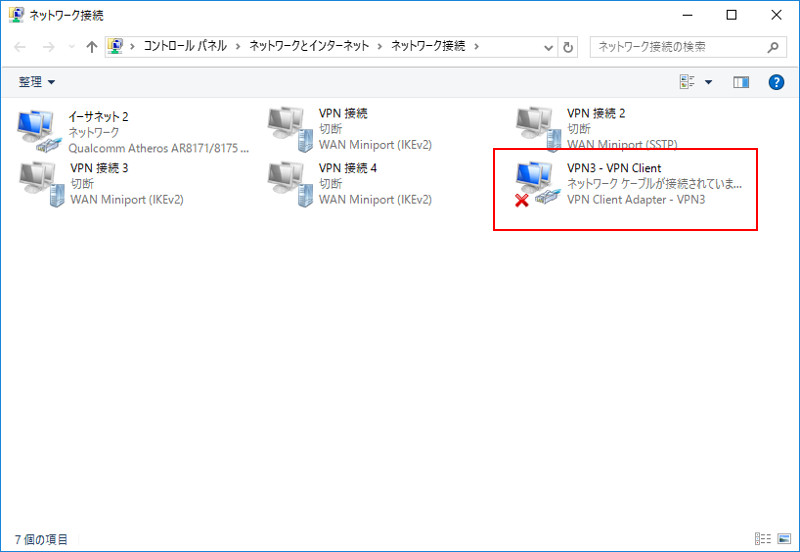800x552 pixels.
Task: Go up one folder level
Action: point(92,47)
